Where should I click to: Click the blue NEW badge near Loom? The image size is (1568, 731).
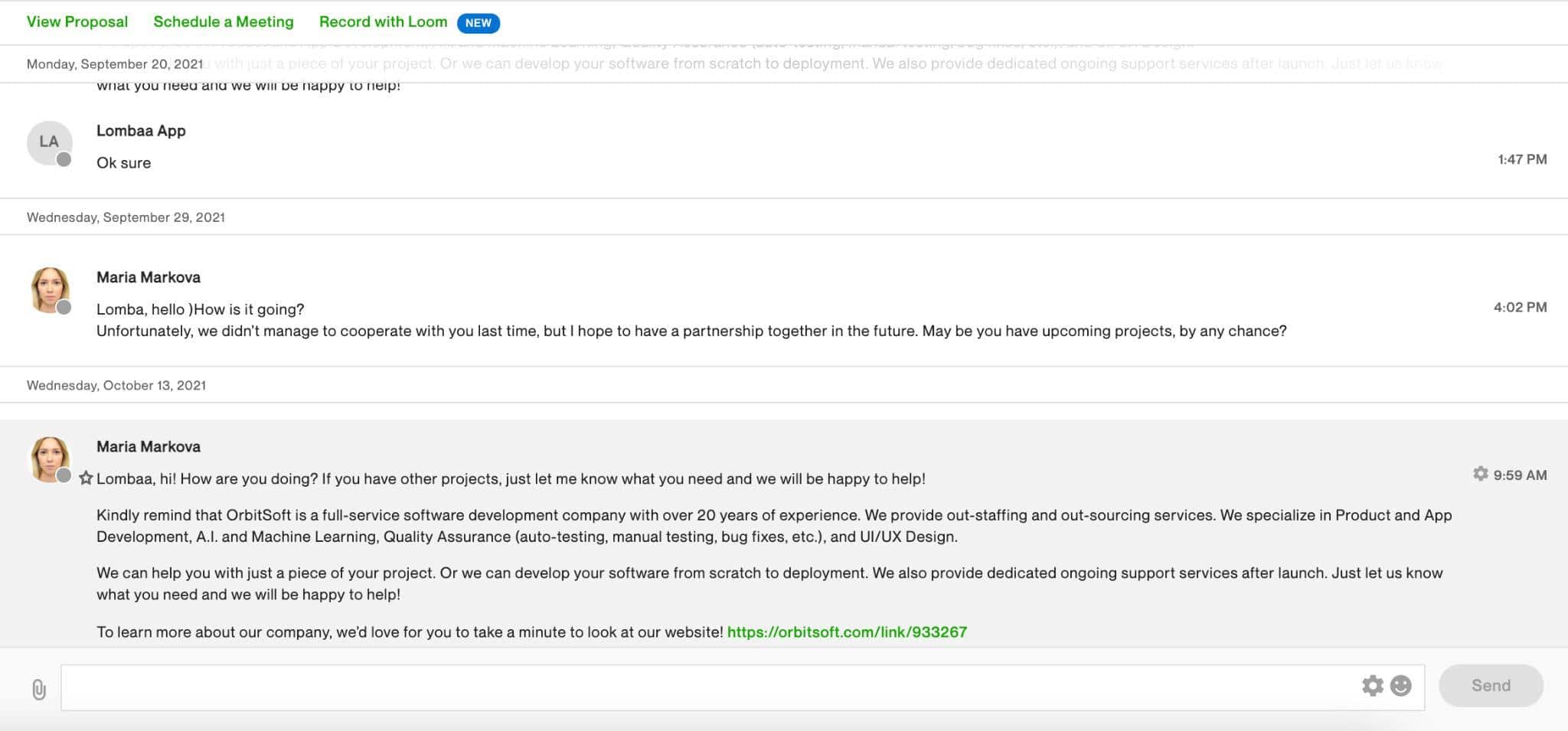(478, 23)
